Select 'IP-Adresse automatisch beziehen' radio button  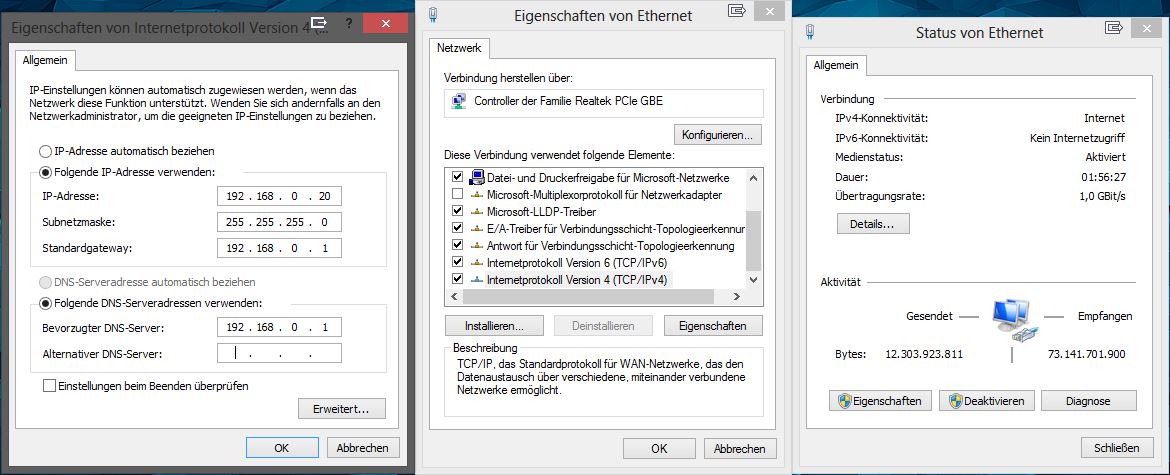pos(46,151)
